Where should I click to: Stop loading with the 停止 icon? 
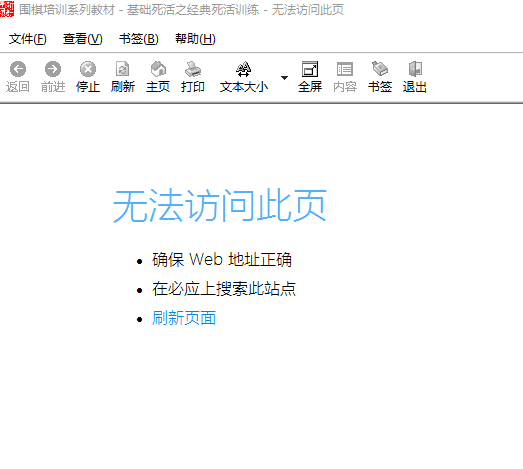88,69
